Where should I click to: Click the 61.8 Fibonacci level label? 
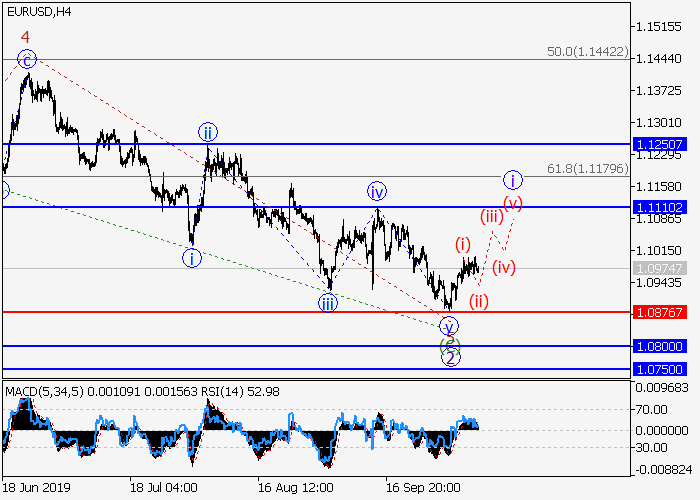pos(593,169)
